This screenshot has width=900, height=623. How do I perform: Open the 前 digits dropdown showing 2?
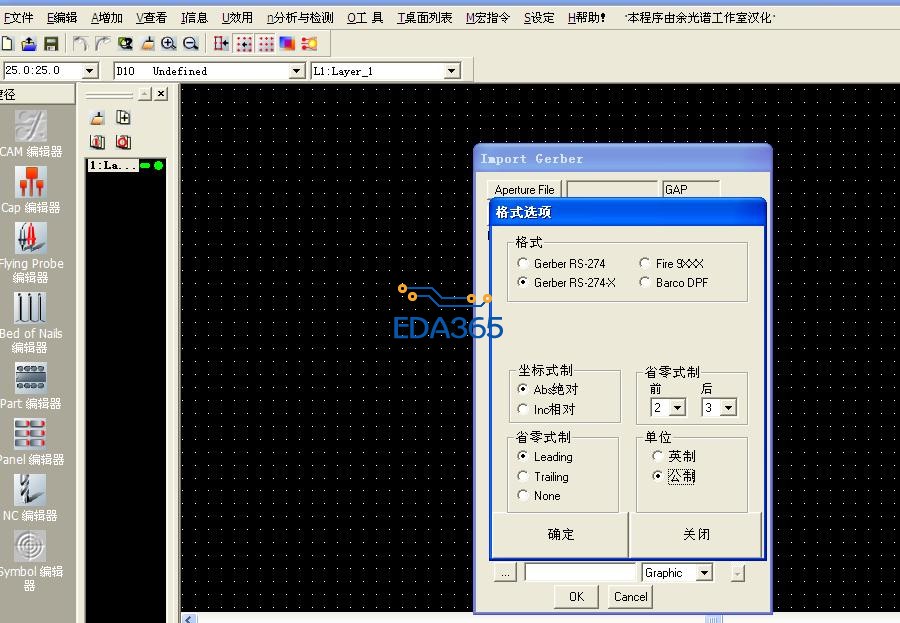point(678,408)
